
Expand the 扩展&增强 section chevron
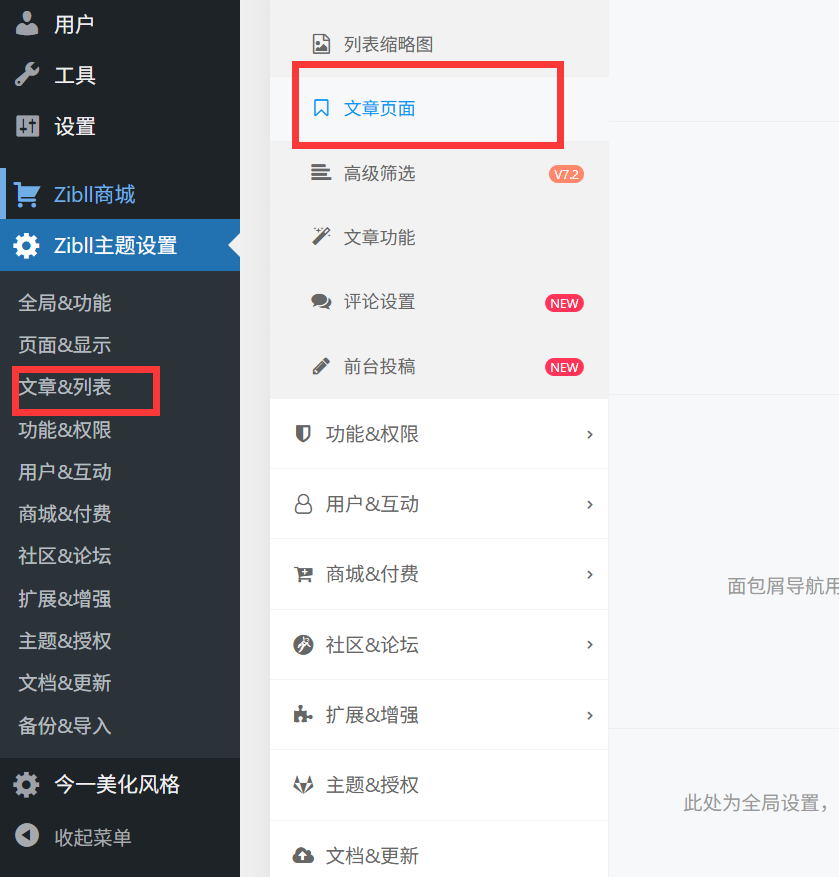coord(590,715)
